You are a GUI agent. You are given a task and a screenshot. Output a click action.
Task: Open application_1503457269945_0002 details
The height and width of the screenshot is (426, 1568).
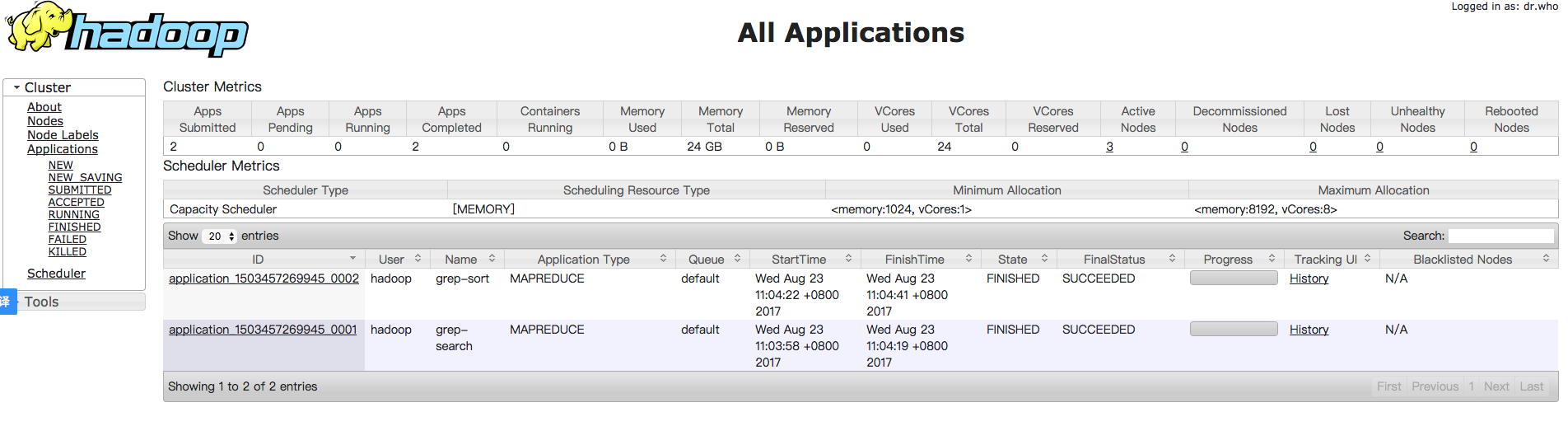[264, 279]
